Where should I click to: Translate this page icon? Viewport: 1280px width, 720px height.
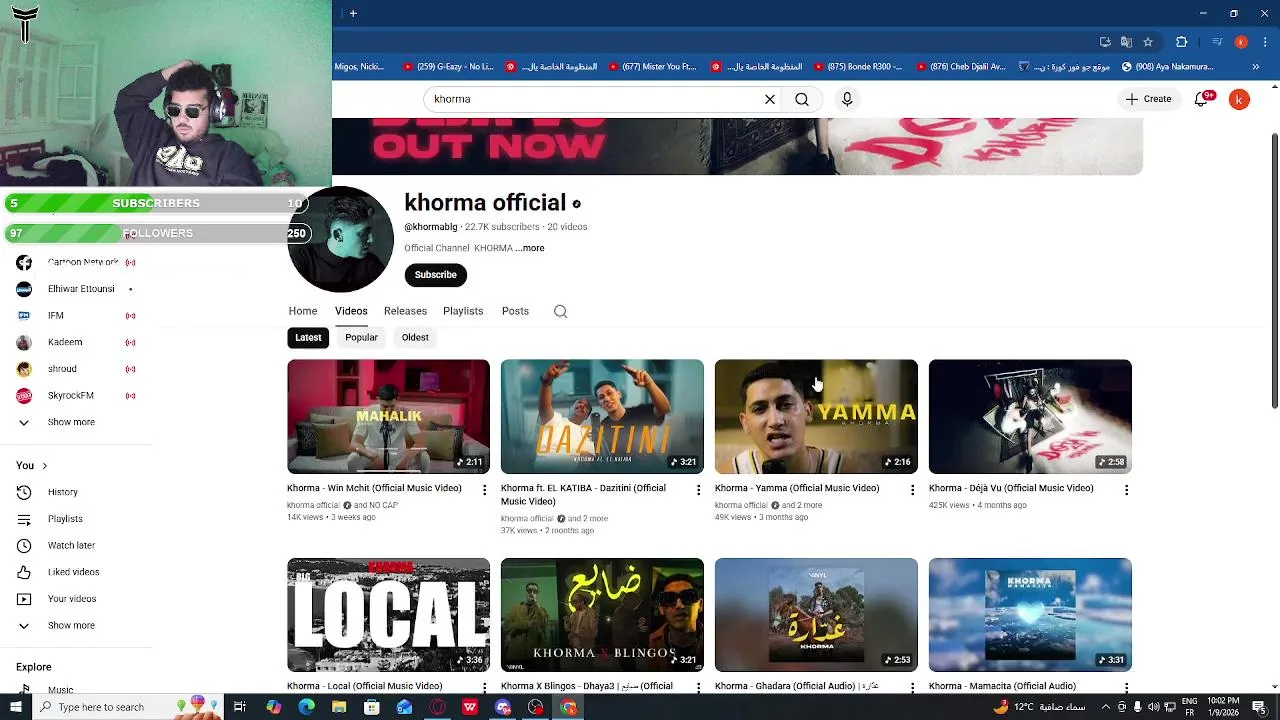click(x=1126, y=42)
